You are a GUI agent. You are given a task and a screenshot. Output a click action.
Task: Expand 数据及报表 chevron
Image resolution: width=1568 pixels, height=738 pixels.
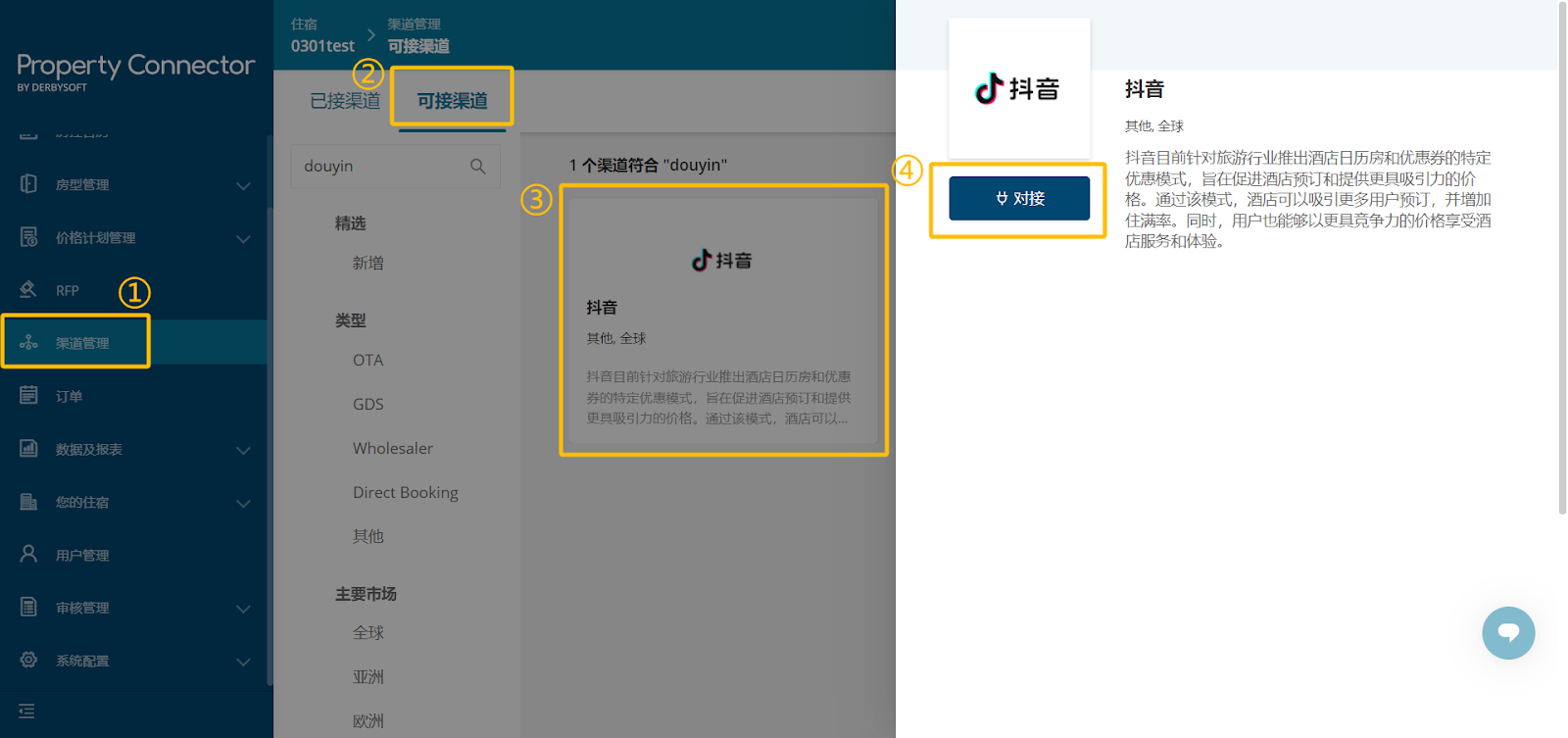(243, 450)
